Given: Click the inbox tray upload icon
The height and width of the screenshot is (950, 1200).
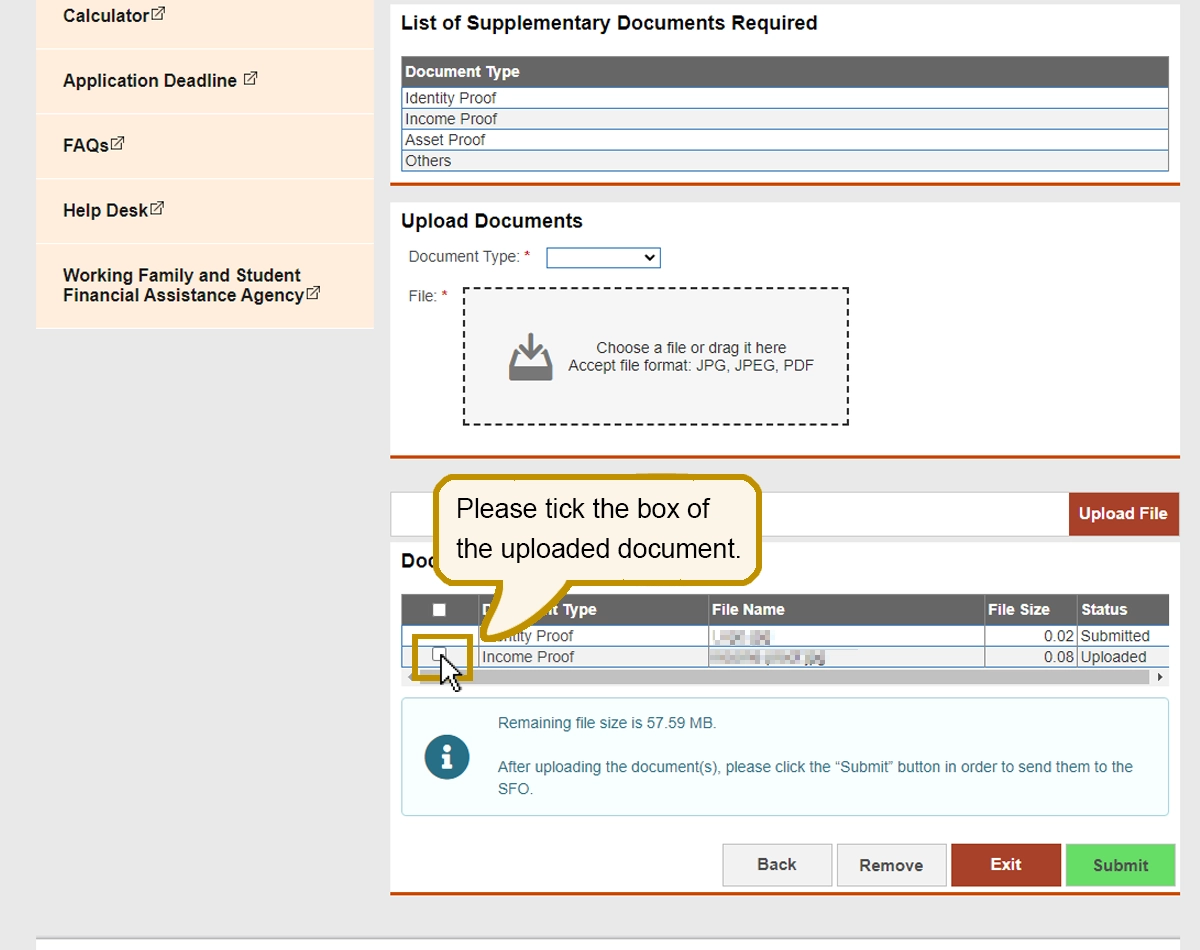Looking at the screenshot, I should click(x=530, y=358).
